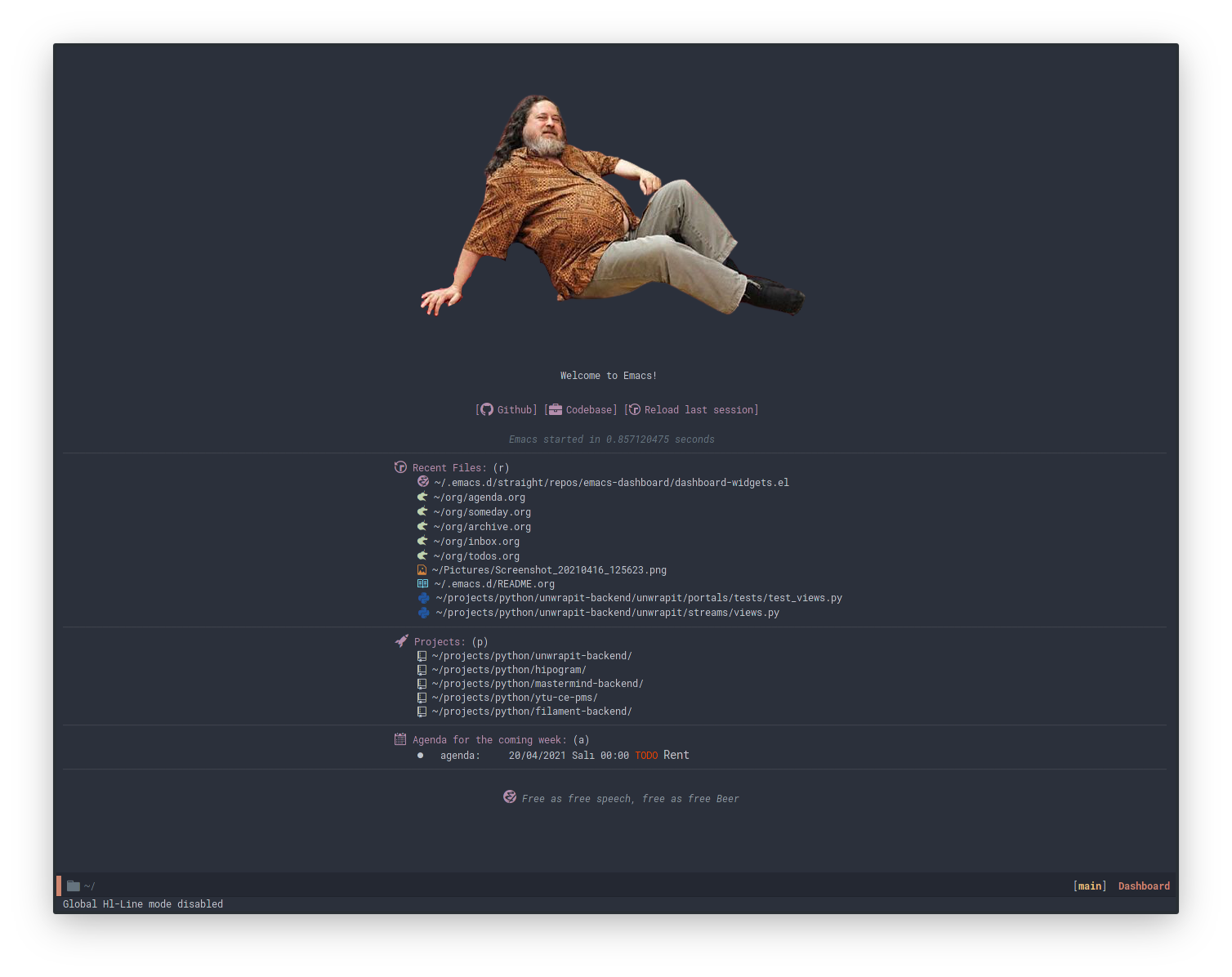Click the org icon next to agenda.org
Screen dimensions: 1232x977
point(422,497)
